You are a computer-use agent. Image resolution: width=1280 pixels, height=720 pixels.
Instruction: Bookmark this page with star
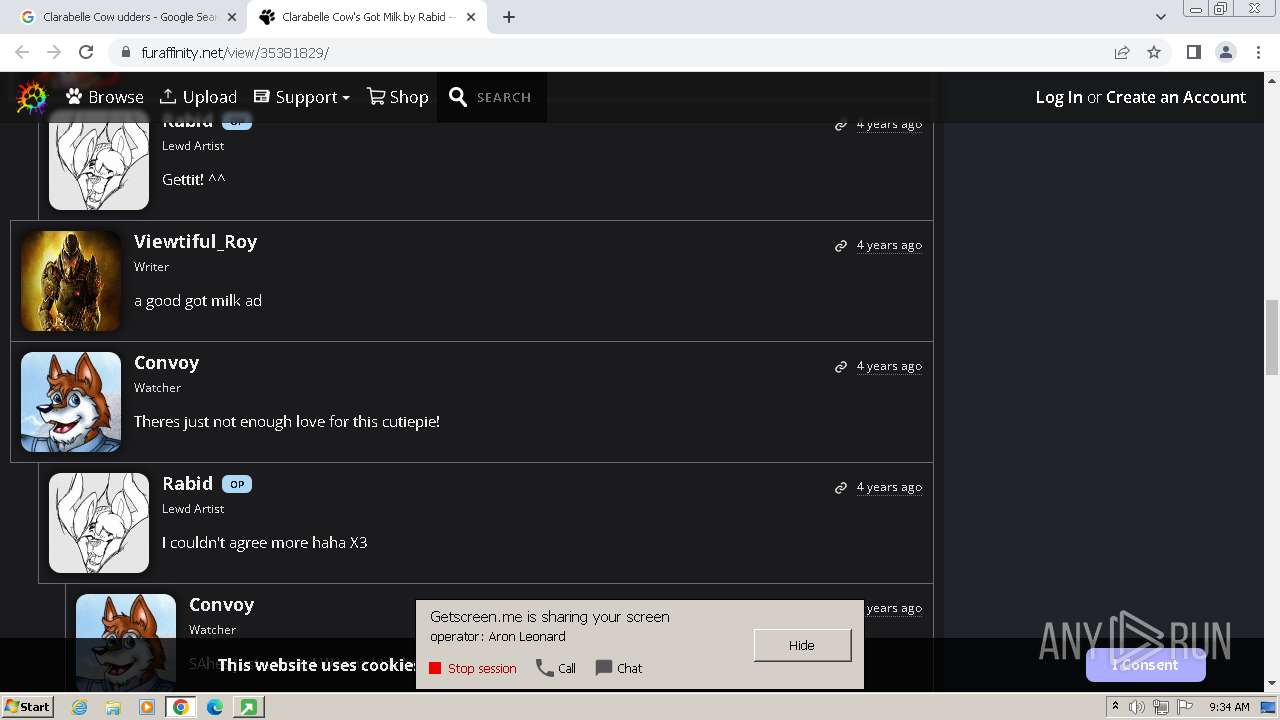coord(1154,52)
